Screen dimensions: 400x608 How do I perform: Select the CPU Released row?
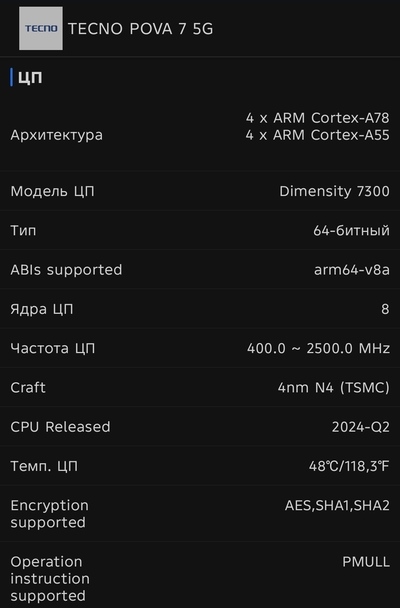(x=200, y=427)
